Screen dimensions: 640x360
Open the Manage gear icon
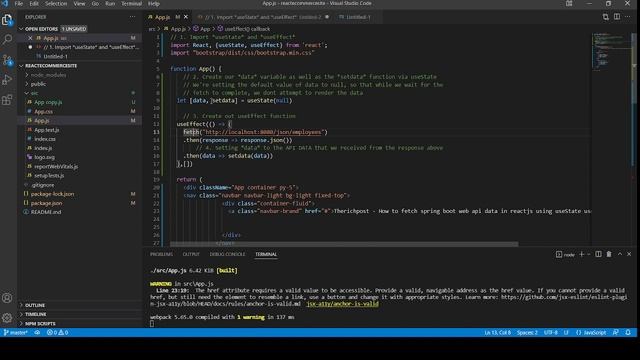(x=7, y=318)
